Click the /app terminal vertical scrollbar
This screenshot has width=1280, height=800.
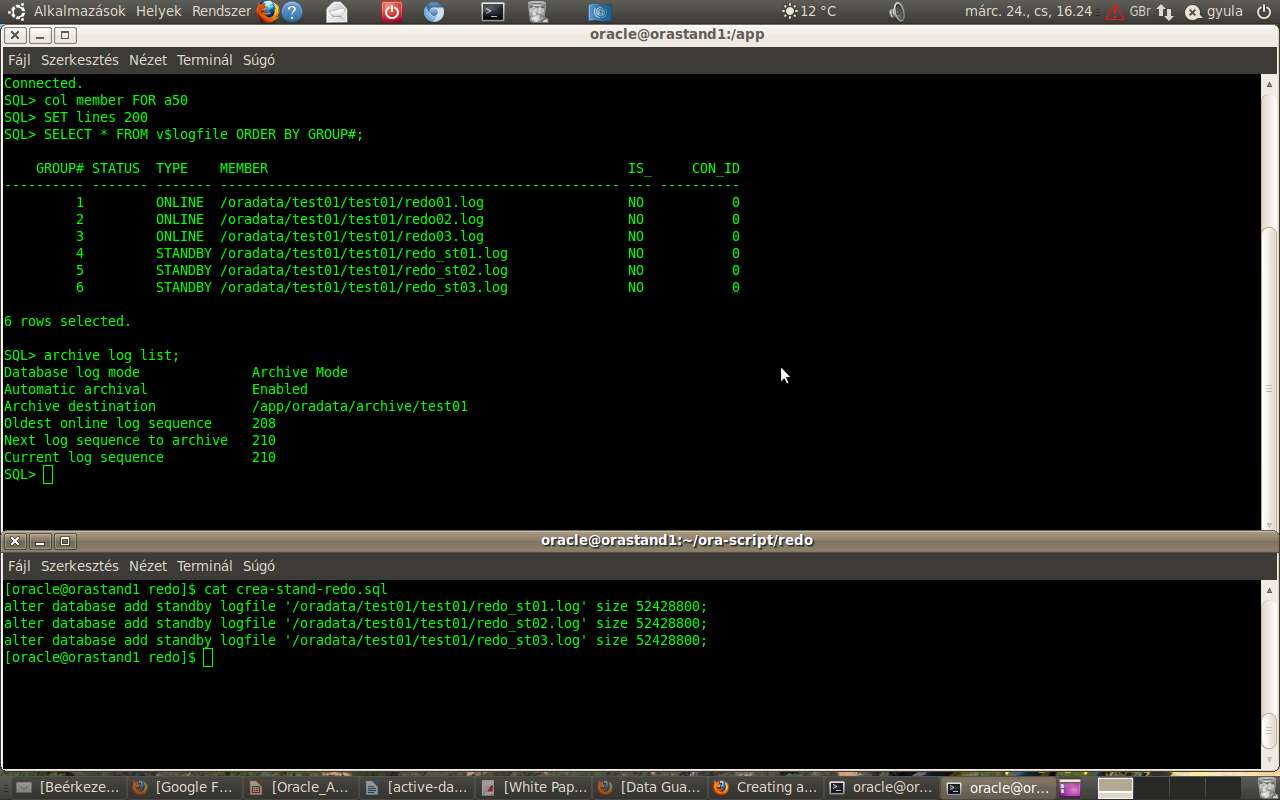coord(1269,302)
